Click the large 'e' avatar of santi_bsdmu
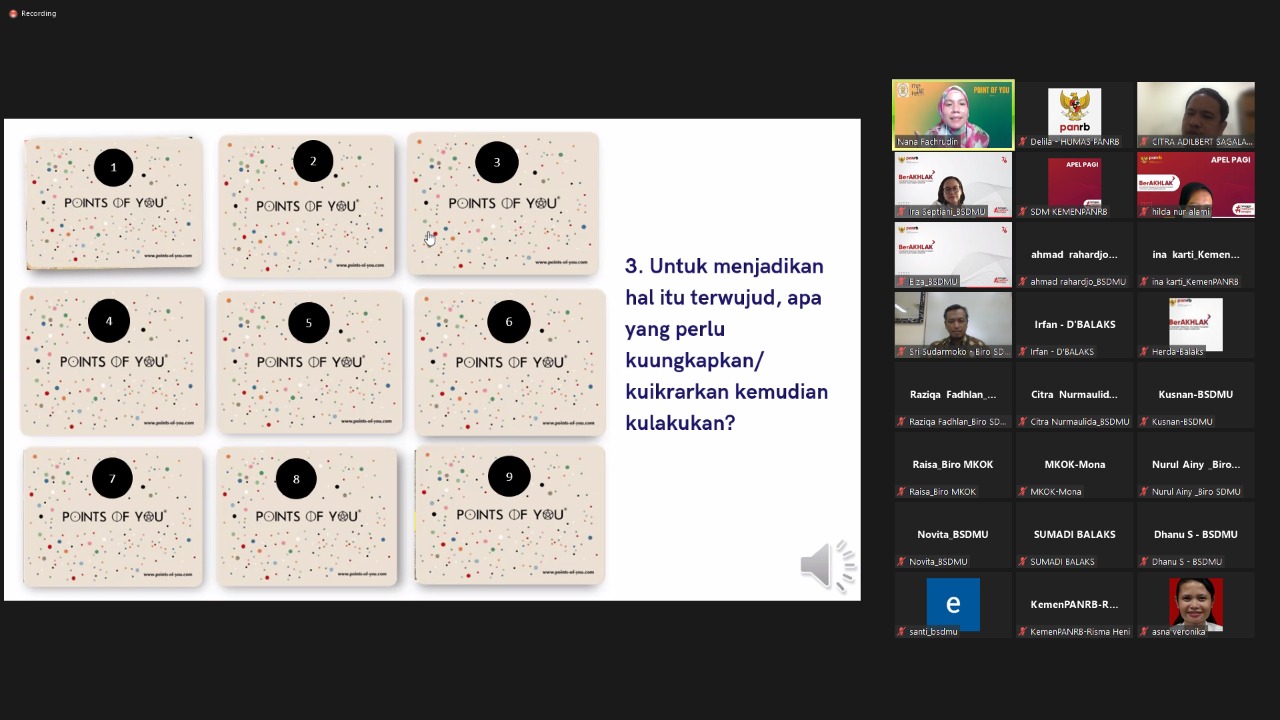 coord(953,604)
